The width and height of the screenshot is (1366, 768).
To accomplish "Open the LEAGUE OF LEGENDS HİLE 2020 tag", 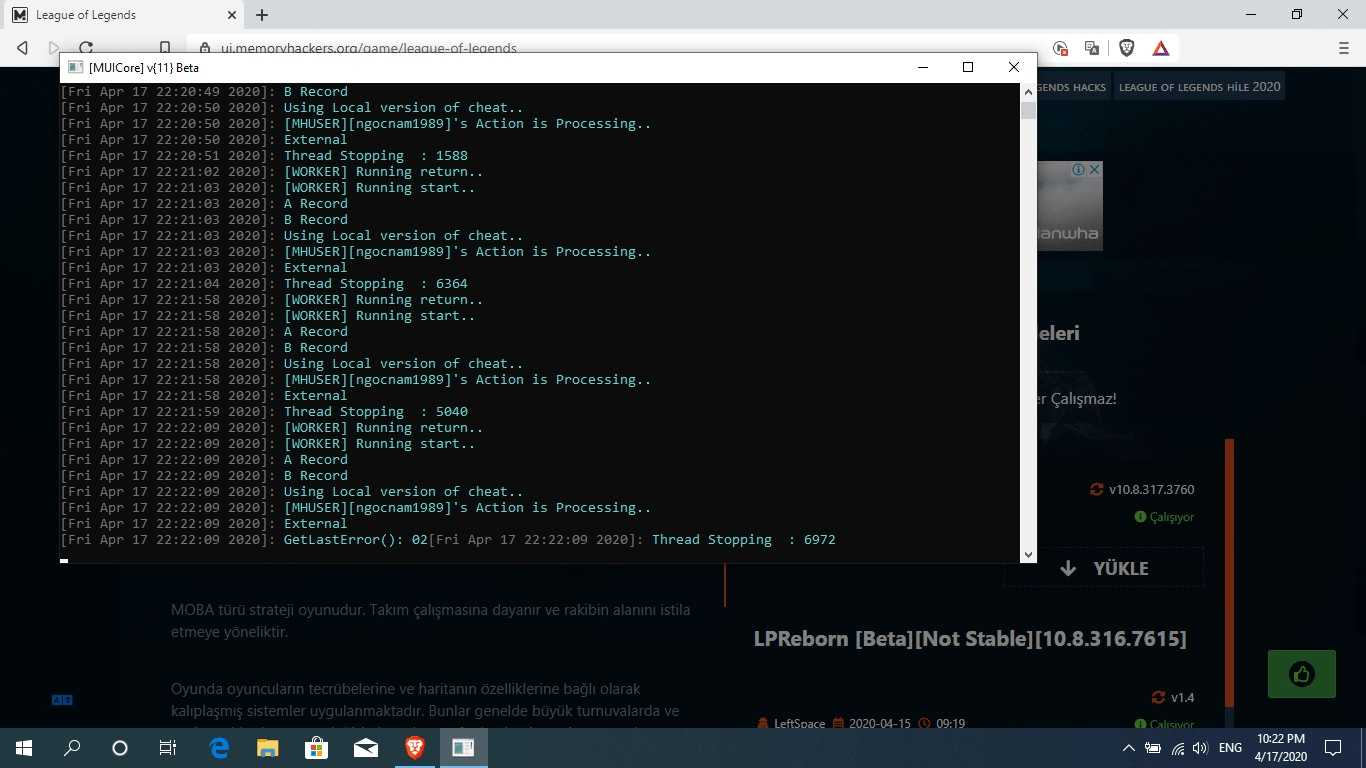I will point(1199,87).
